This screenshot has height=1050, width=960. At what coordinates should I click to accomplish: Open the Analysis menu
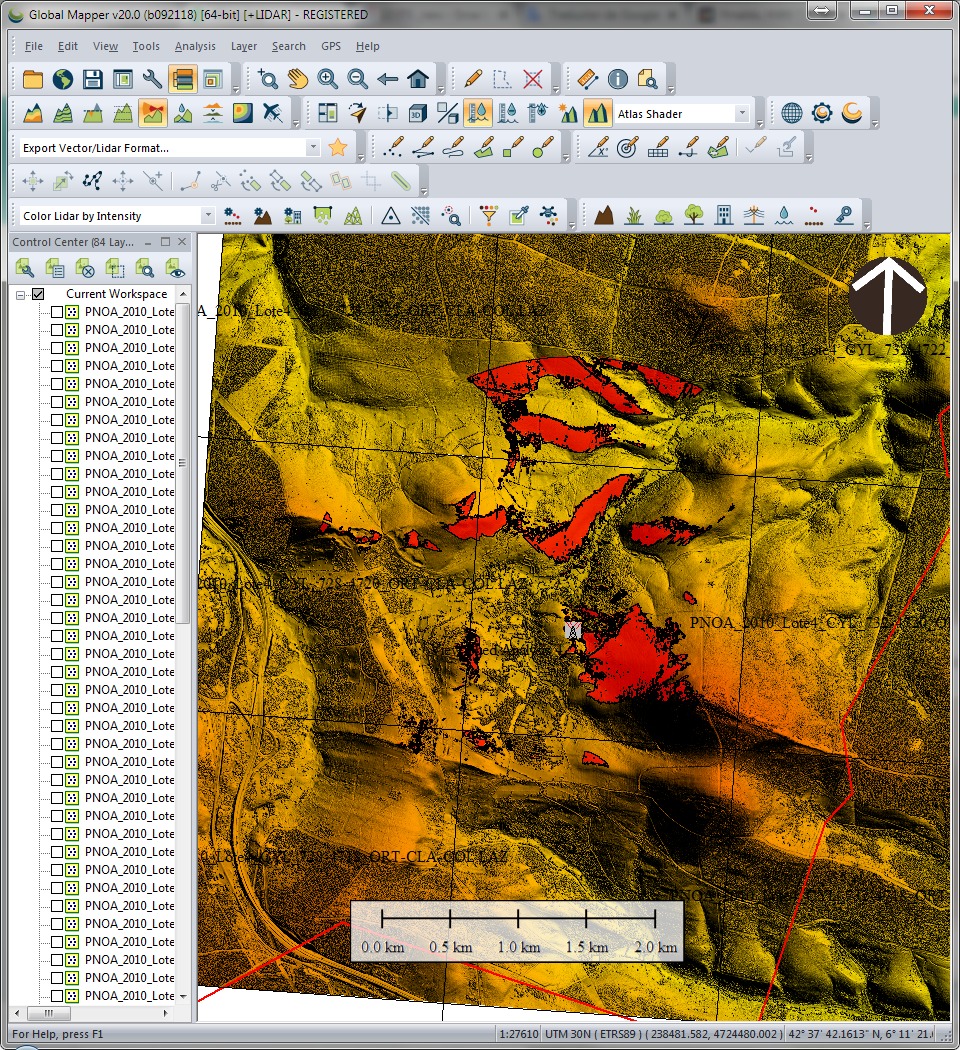194,46
